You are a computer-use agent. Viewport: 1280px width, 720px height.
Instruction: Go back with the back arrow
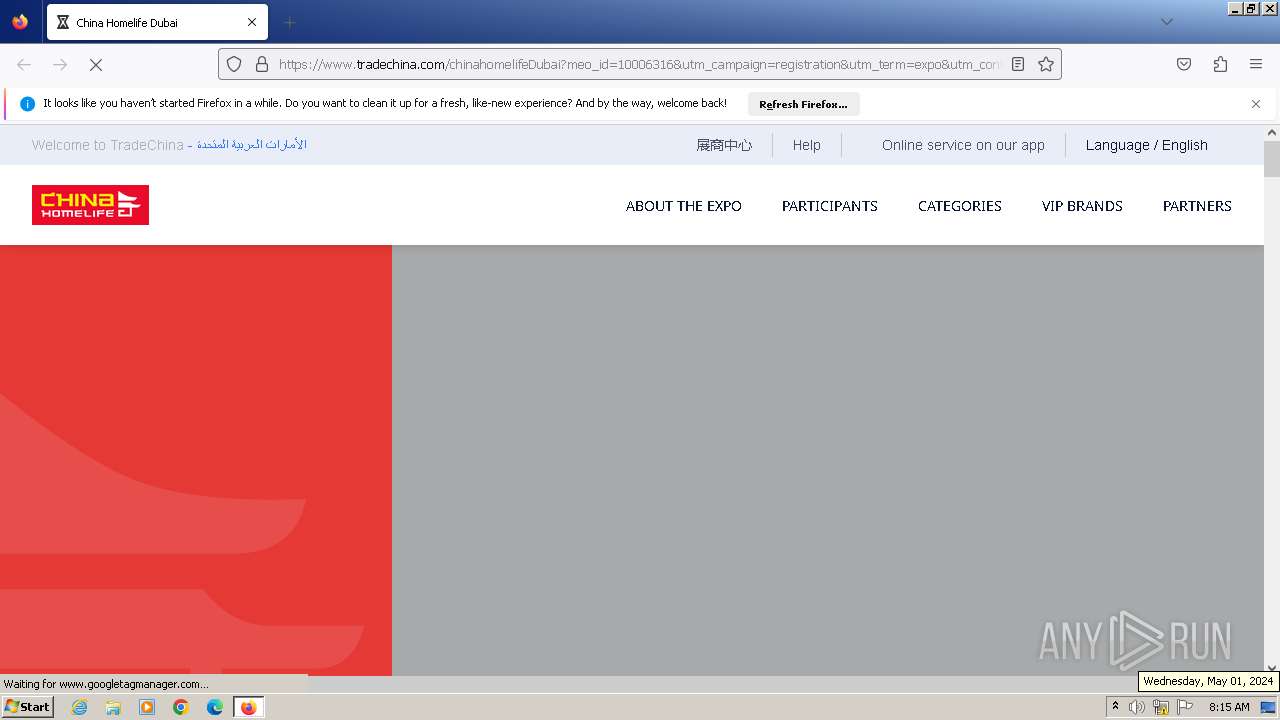click(x=24, y=64)
